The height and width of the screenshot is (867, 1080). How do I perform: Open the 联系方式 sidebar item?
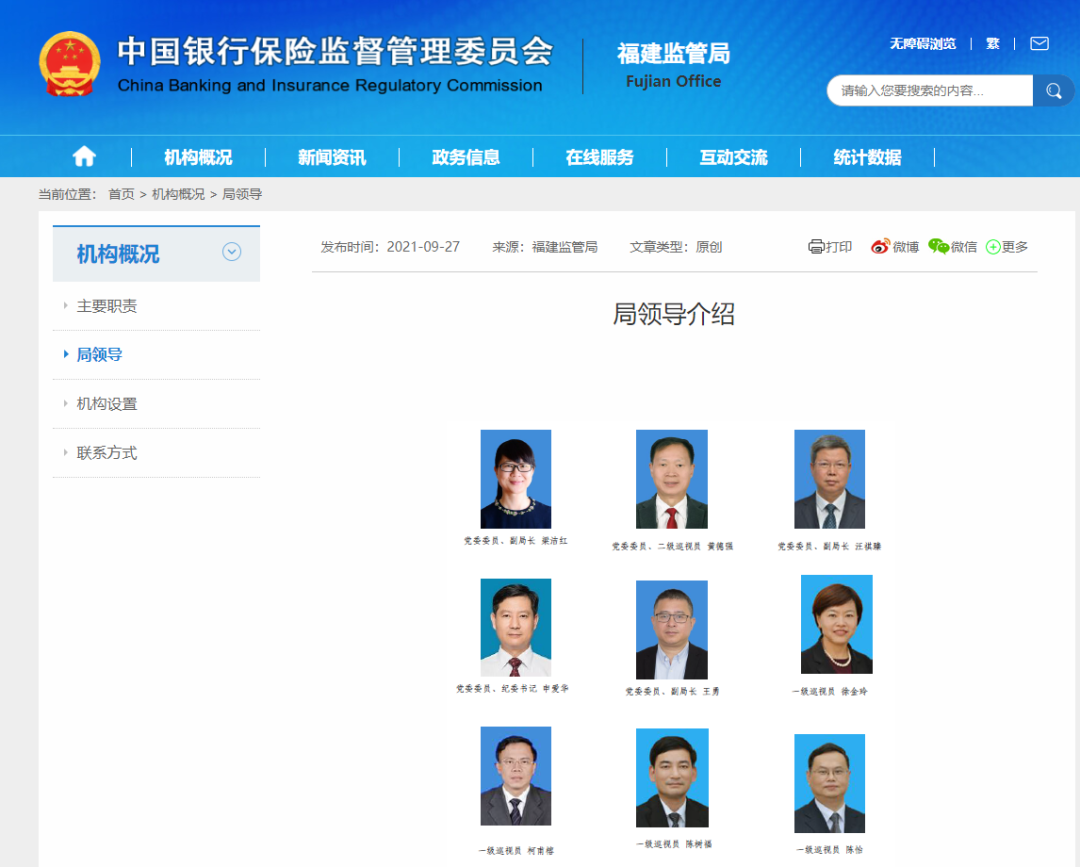pyautogui.click(x=107, y=453)
